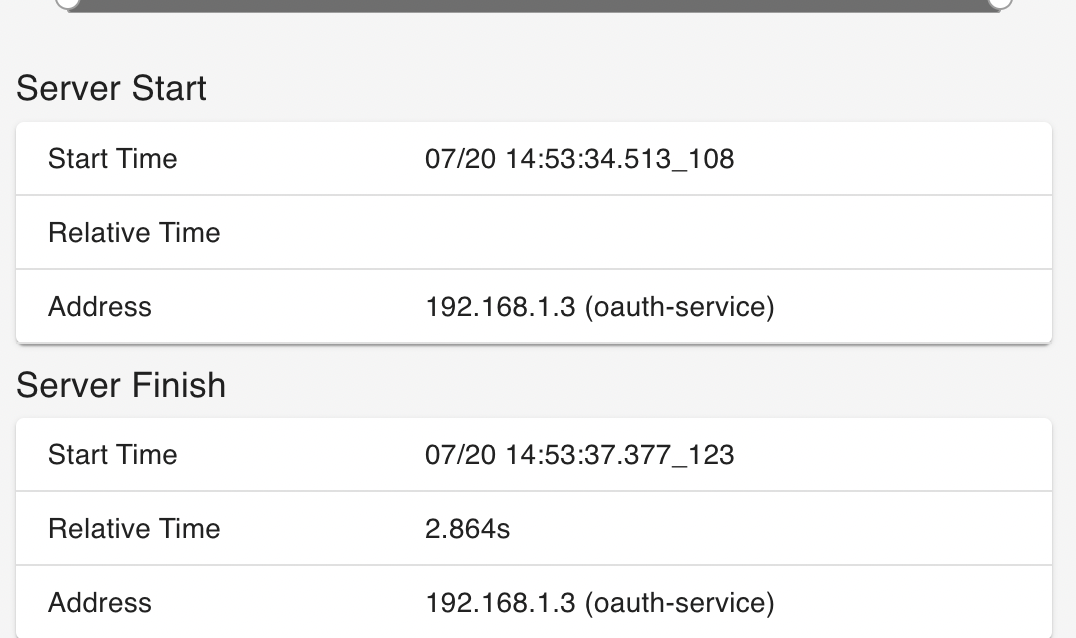Select the Server Finish section header
Screen dimensions: 1076x638
(x=120, y=385)
